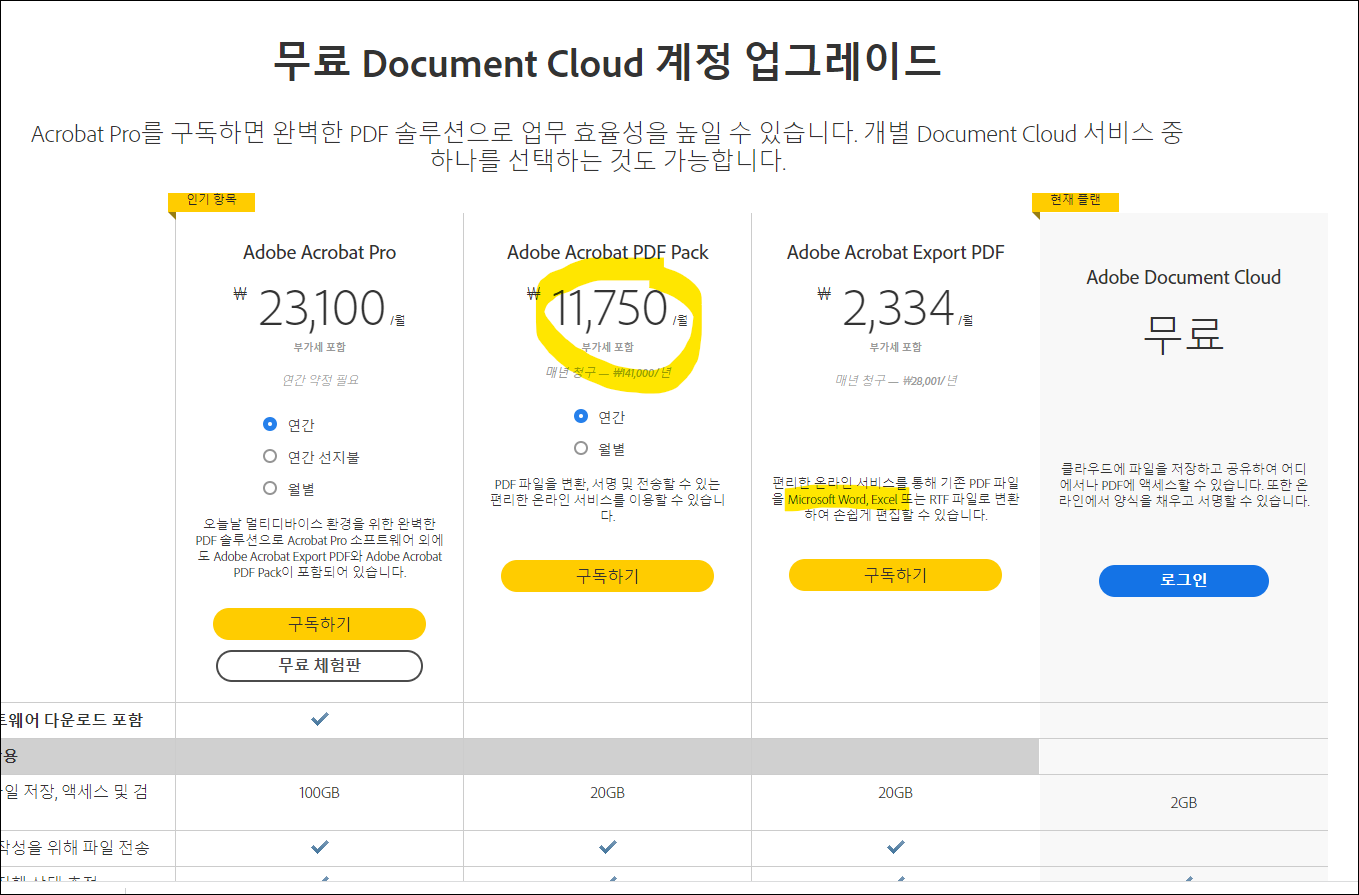
Task: Click the yellow 현재 플랜 badge
Action: pyautogui.click(x=1075, y=200)
